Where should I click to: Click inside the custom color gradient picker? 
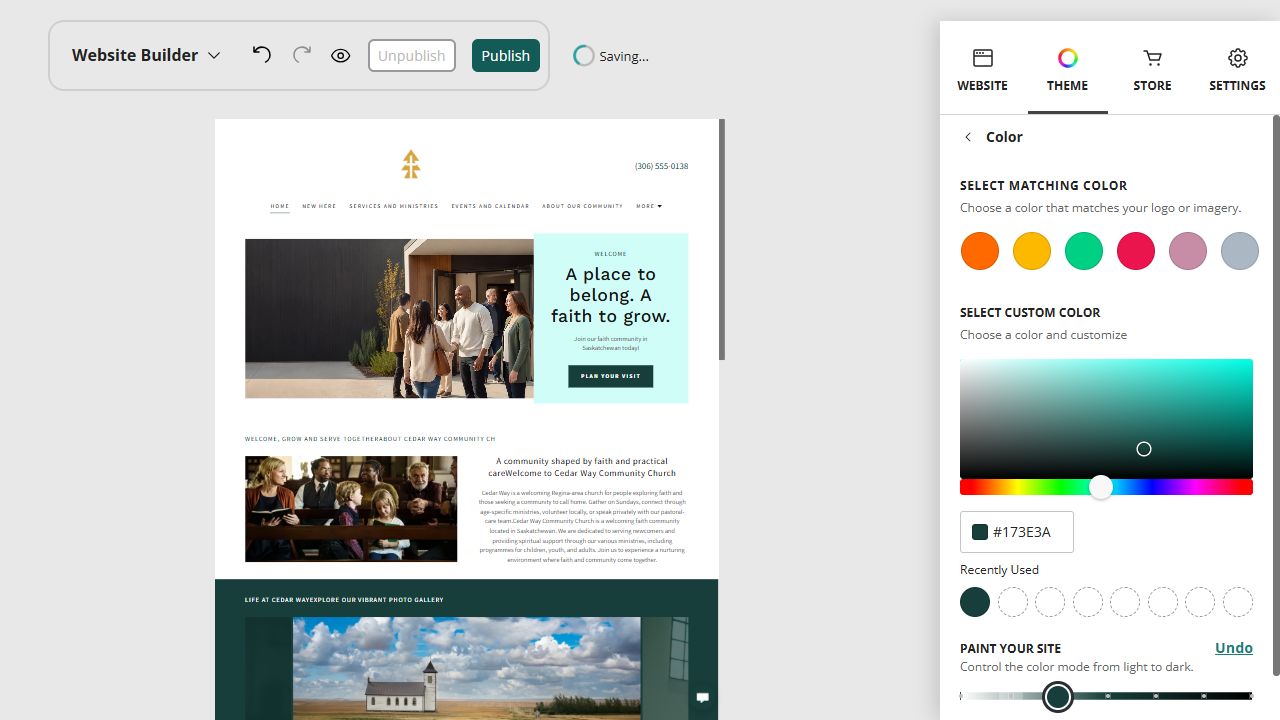1106,418
